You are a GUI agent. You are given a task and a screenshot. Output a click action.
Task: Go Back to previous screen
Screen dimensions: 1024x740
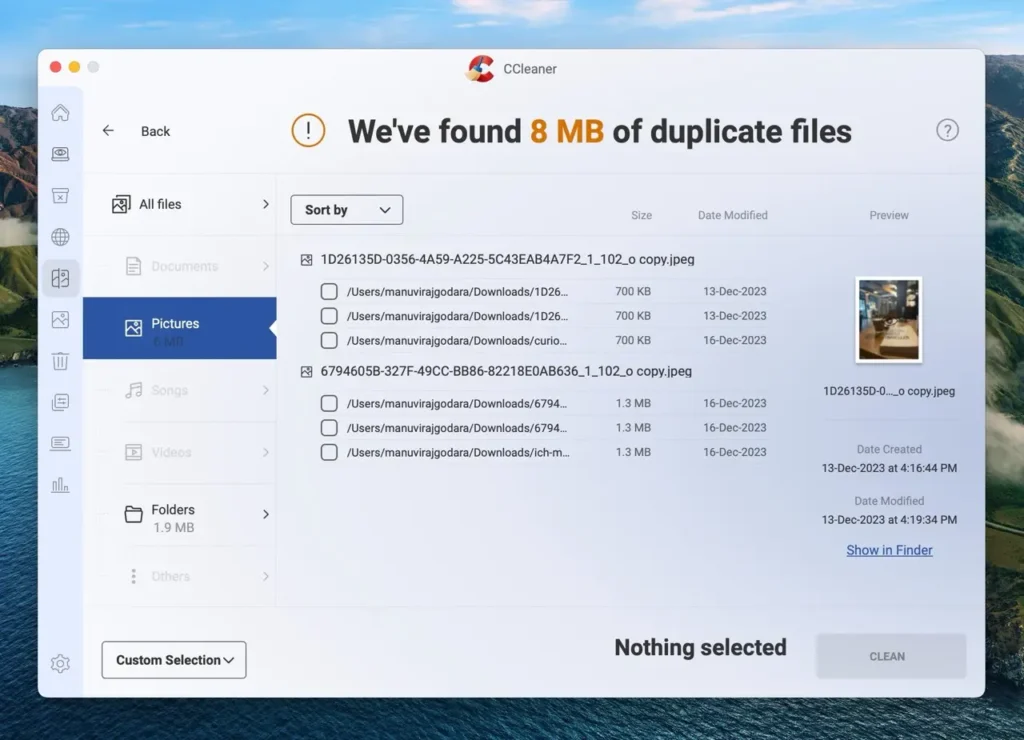pyautogui.click(x=137, y=131)
